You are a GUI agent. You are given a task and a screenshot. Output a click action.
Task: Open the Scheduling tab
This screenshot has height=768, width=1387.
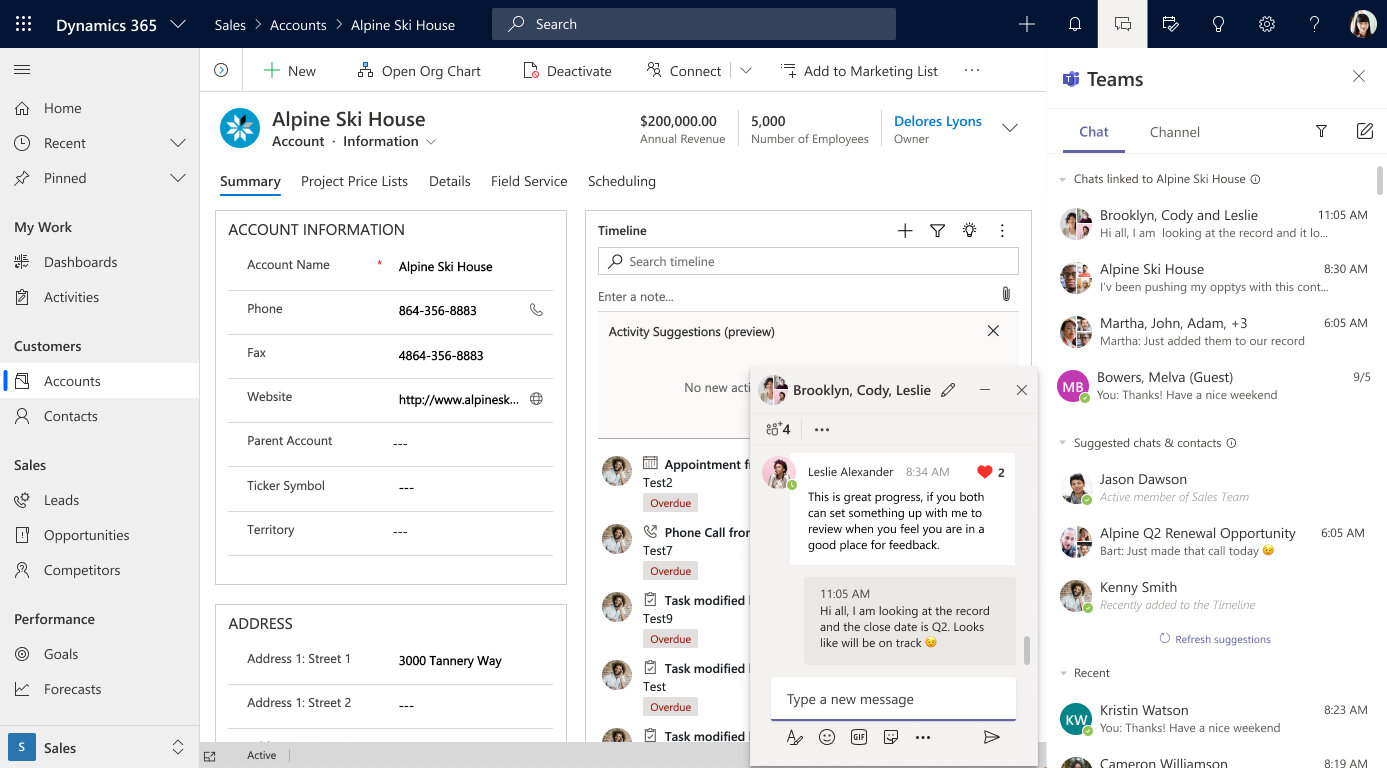(x=622, y=181)
